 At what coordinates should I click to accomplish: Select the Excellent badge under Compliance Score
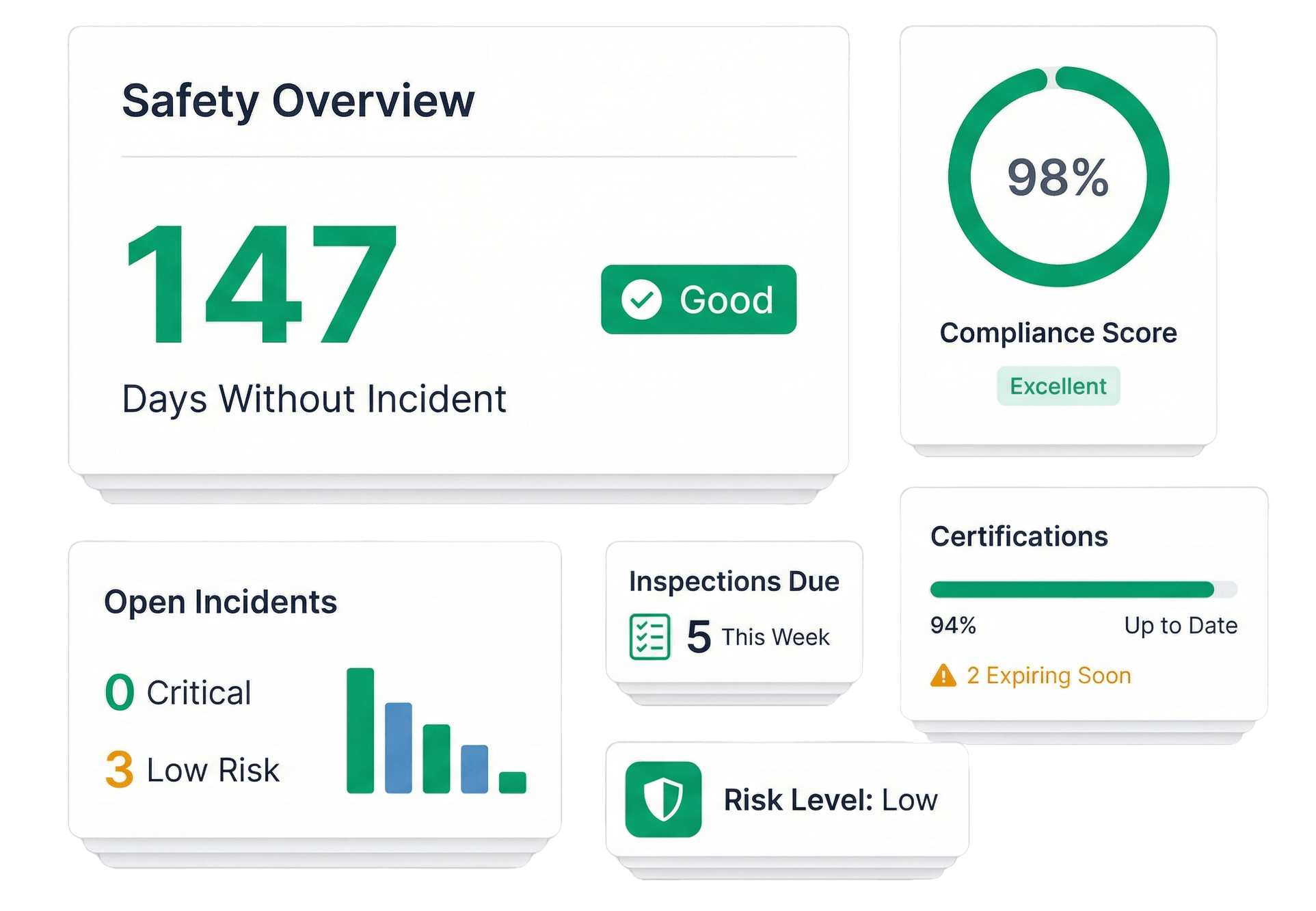(x=1058, y=386)
